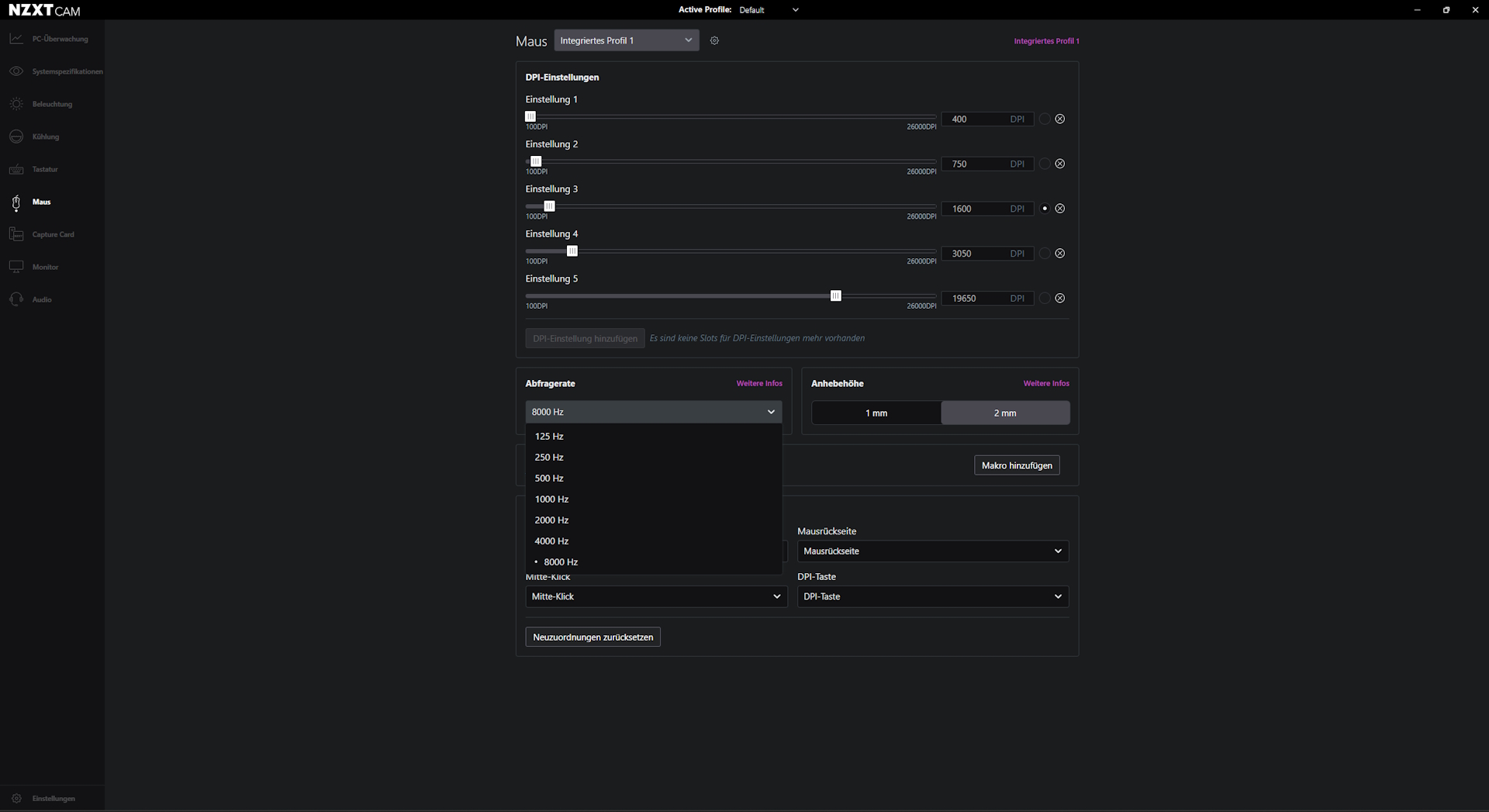This screenshot has width=1489, height=812.
Task: Open the Audio headset icon
Action: point(16,299)
